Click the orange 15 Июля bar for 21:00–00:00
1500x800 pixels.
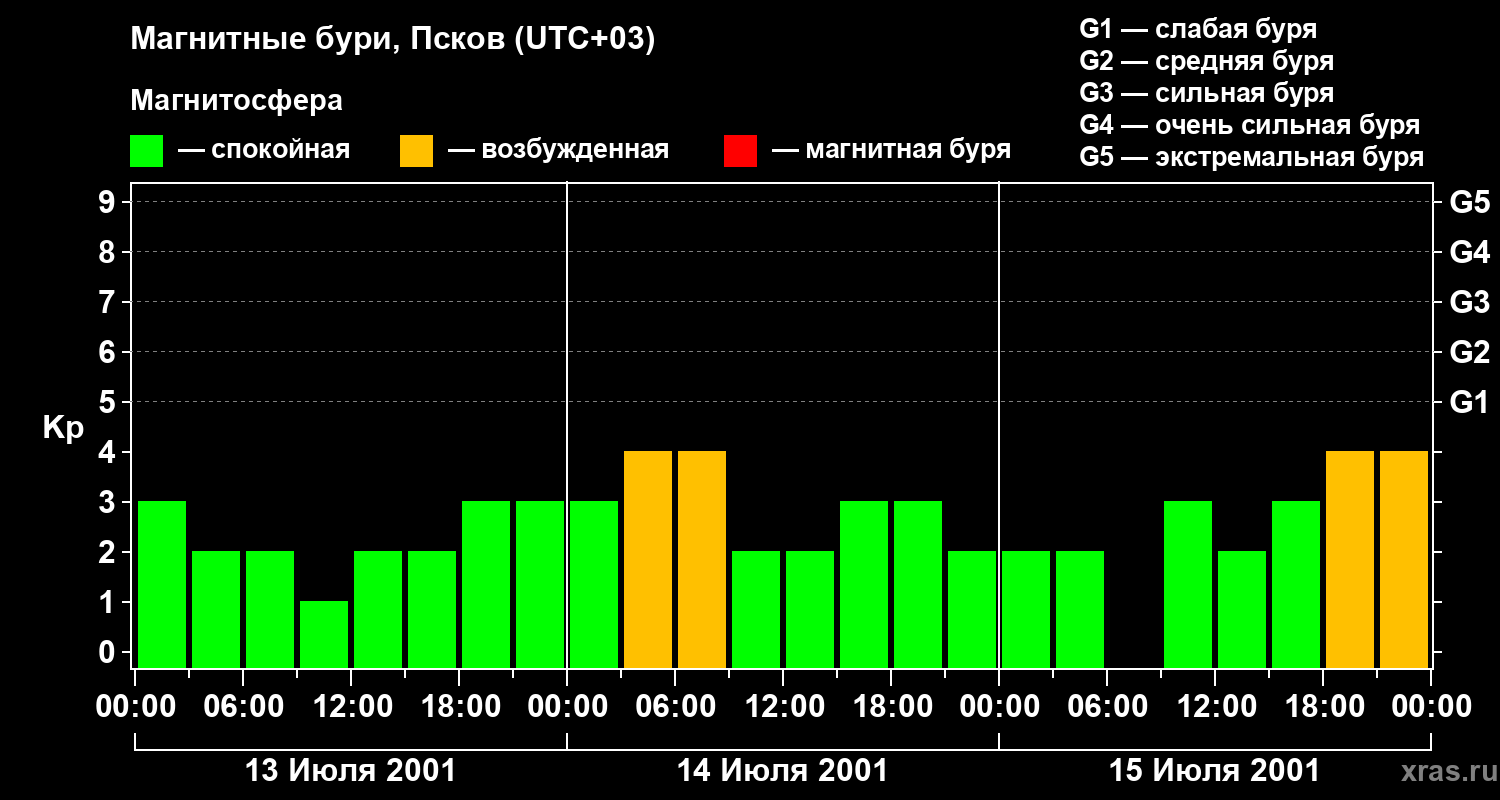point(1404,559)
